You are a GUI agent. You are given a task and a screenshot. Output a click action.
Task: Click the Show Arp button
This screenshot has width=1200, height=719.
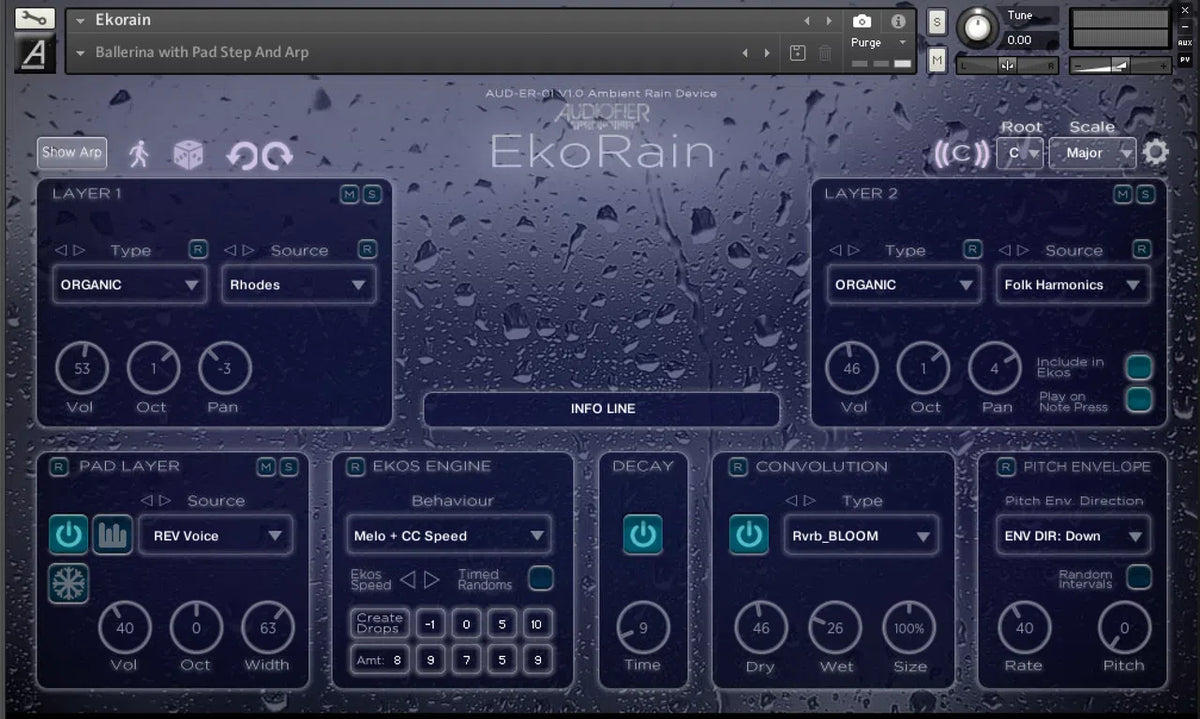71,153
